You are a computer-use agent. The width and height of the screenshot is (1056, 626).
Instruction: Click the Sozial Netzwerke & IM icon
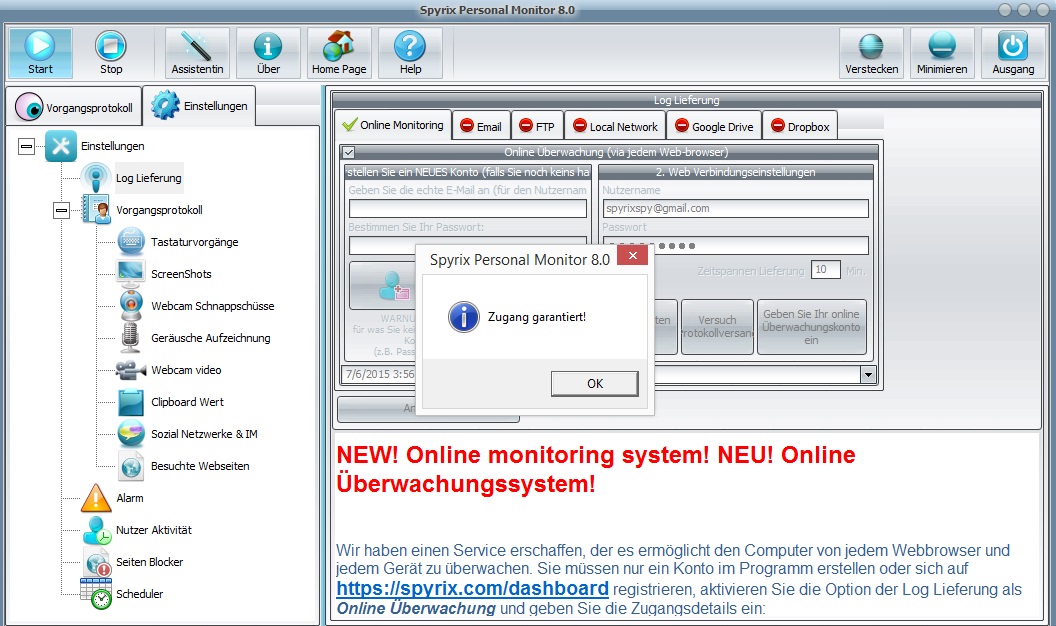click(x=131, y=433)
